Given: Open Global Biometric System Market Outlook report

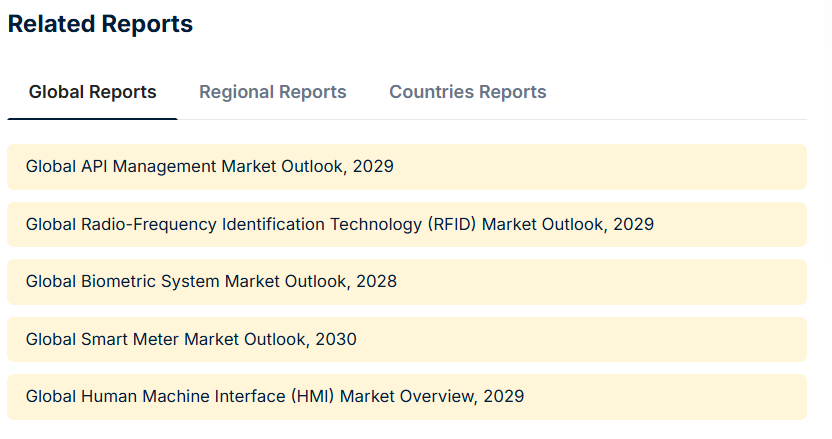Looking at the screenshot, I should (407, 282).
